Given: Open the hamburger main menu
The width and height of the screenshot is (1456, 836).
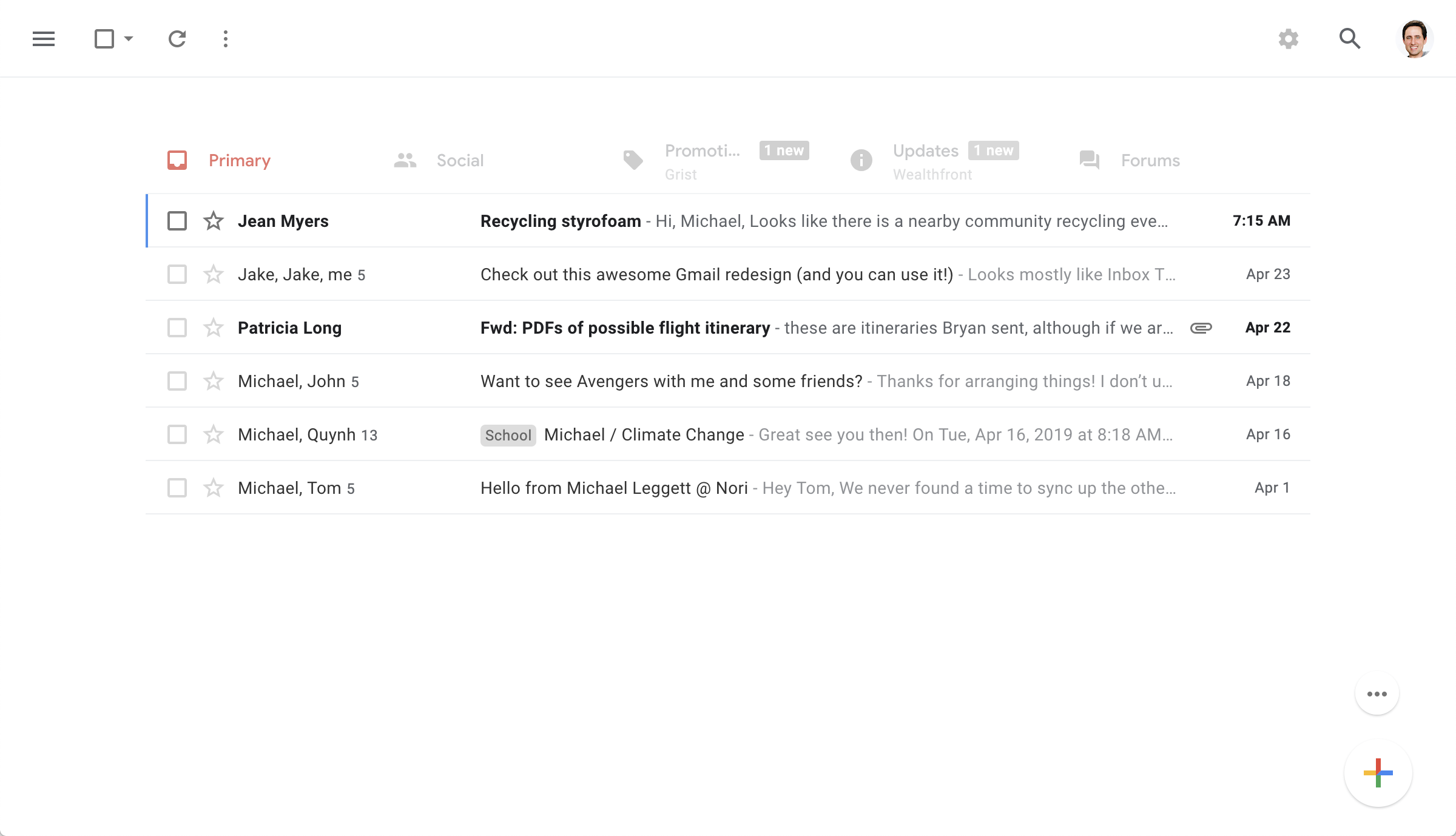Looking at the screenshot, I should [44, 39].
